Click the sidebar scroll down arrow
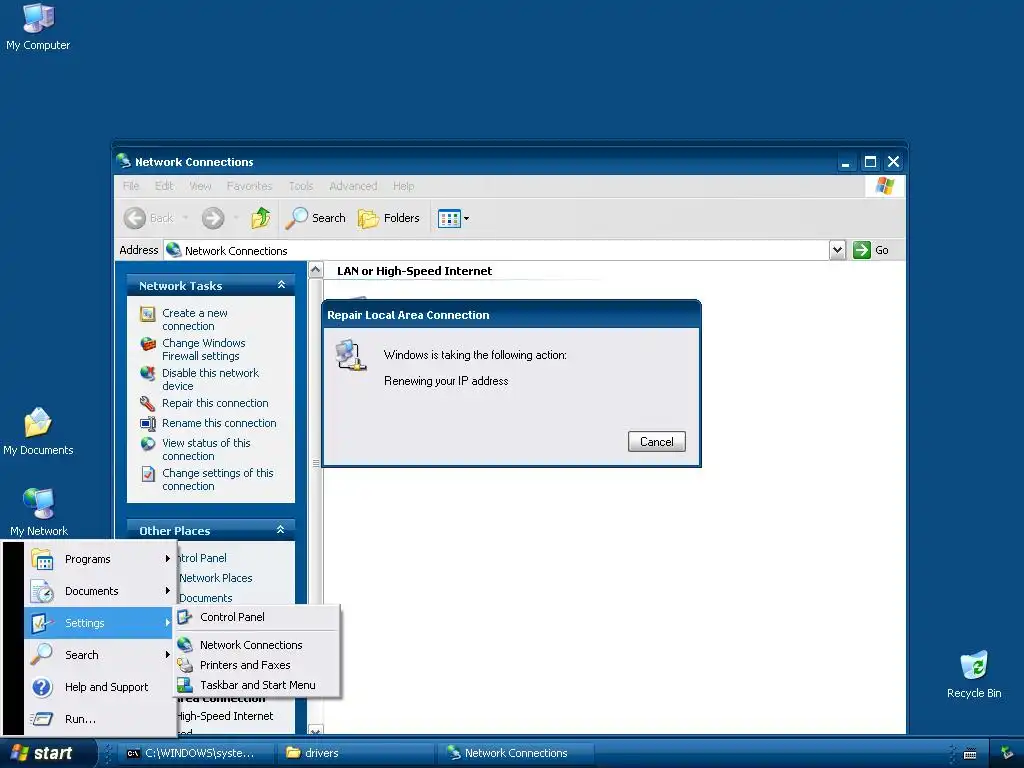The height and width of the screenshot is (768, 1024). (315, 729)
